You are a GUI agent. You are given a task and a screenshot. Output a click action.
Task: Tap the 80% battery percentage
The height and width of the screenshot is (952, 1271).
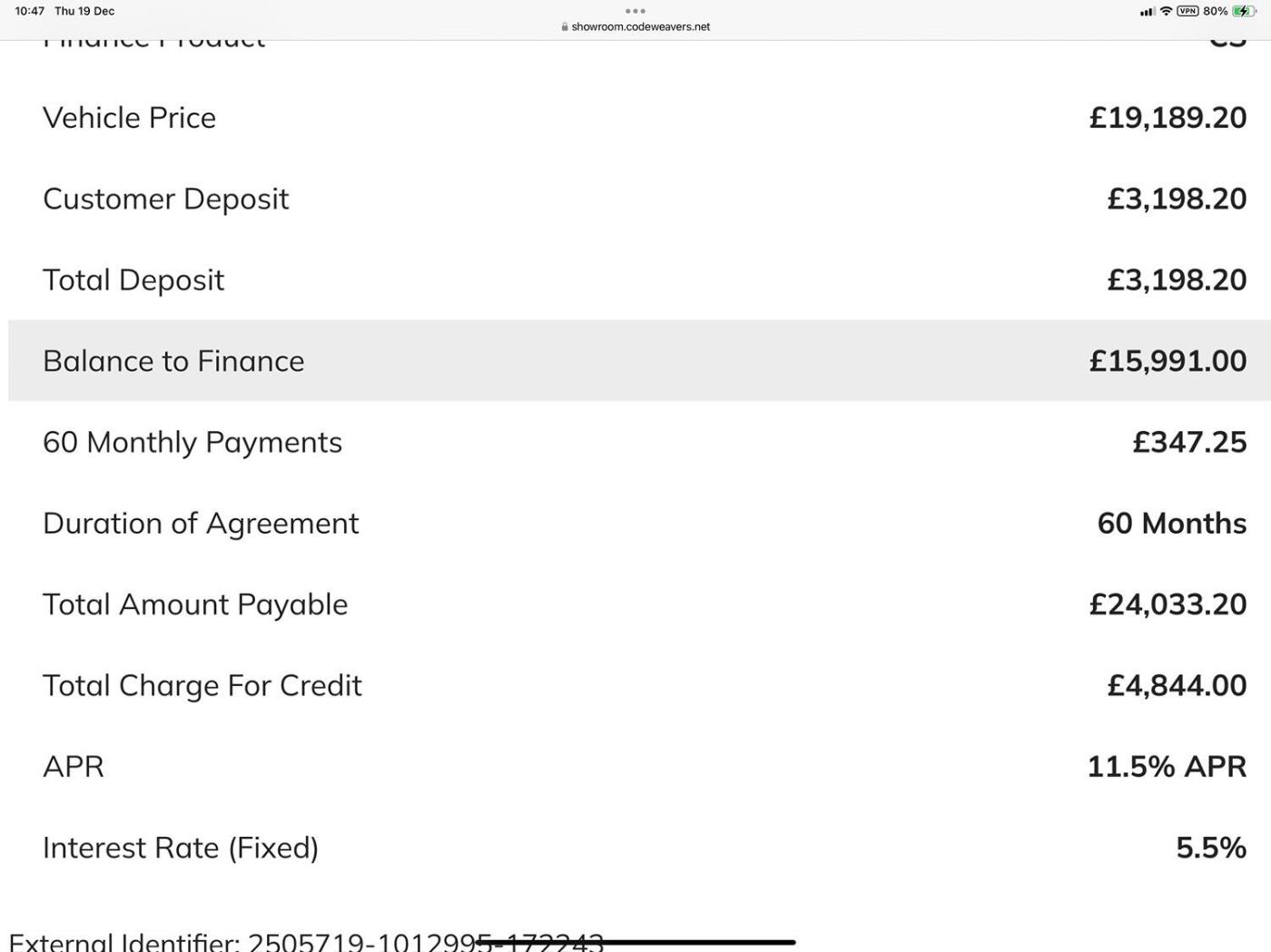[x=1215, y=12]
